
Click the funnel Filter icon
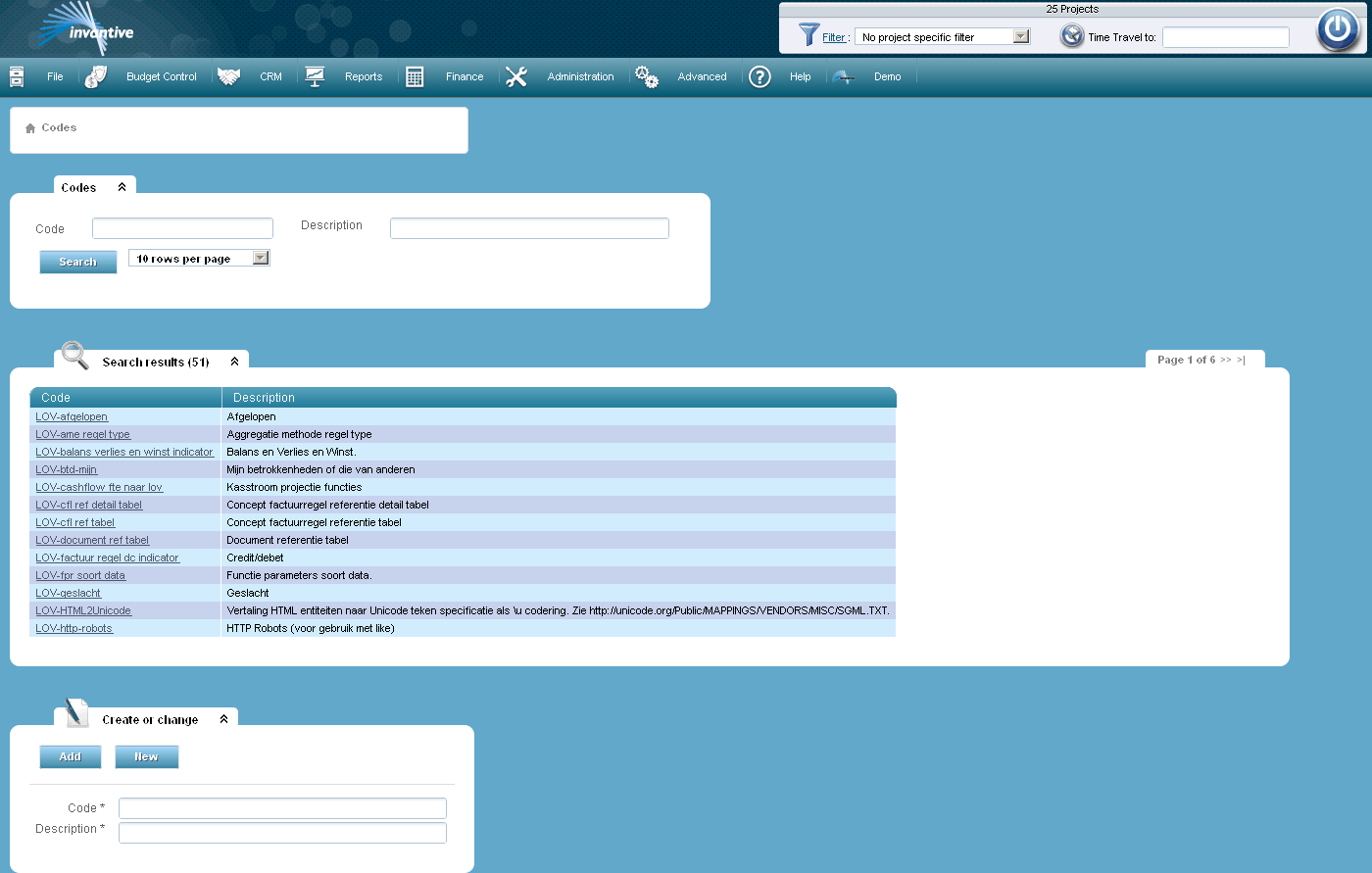pyautogui.click(x=808, y=35)
